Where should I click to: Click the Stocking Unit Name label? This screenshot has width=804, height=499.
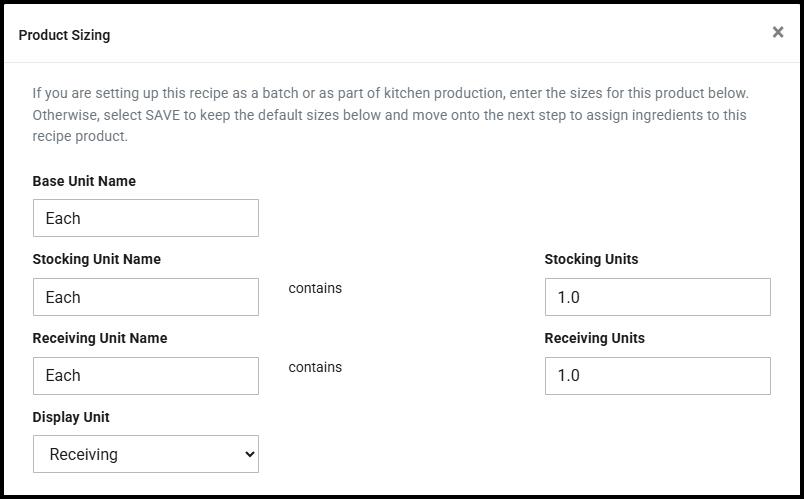coord(96,259)
